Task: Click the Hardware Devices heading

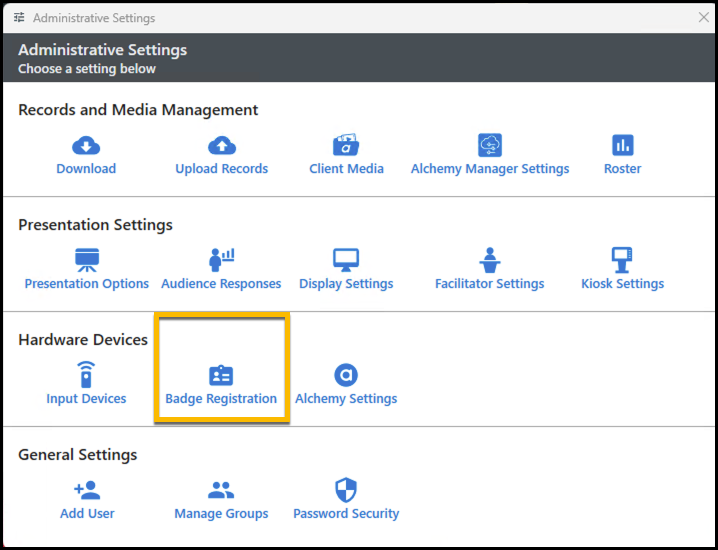Action: click(83, 340)
